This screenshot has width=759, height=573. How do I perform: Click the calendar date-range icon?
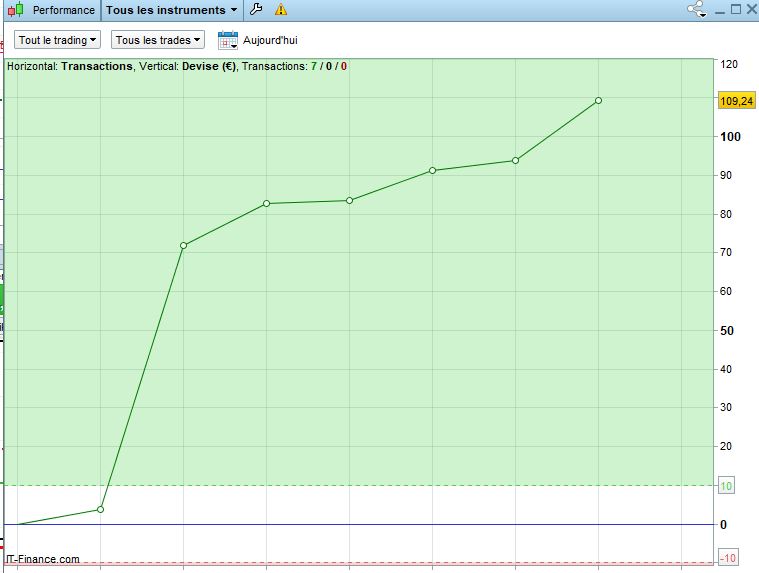[228, 40]
